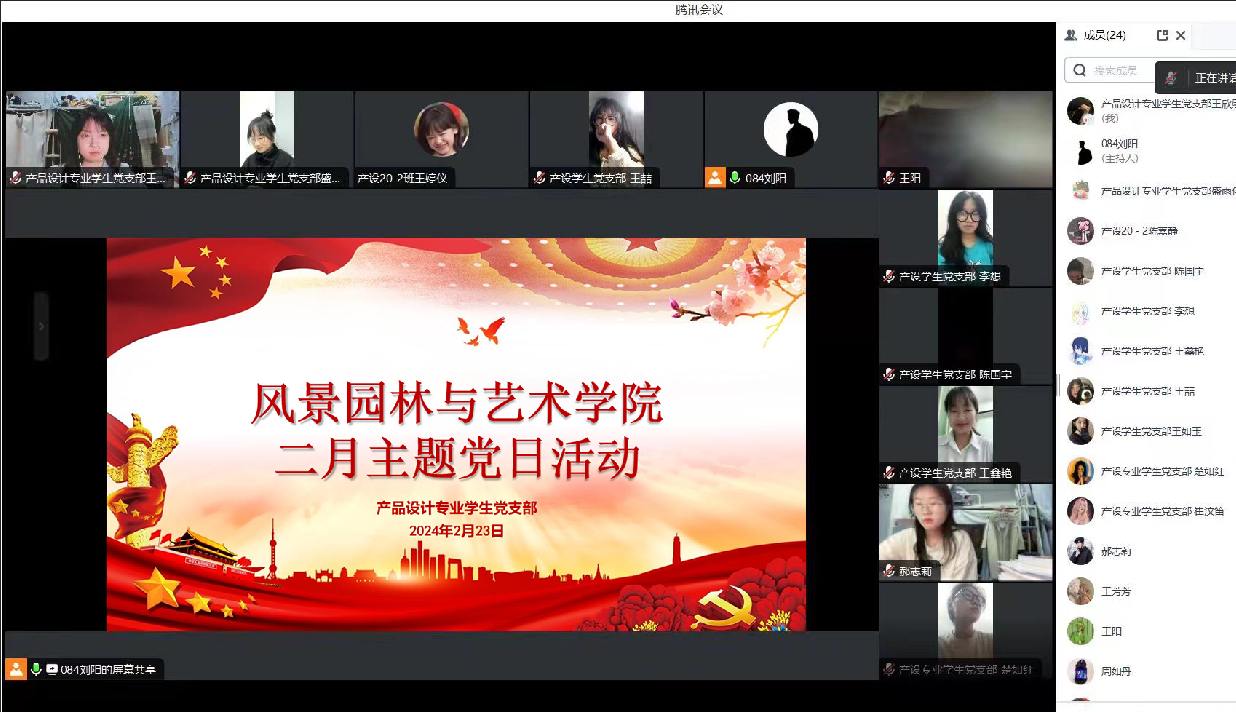Screen dimensions: 1236x712
Task: Click green microphone icon on 084刘阳 video tile
Action: 735,178
